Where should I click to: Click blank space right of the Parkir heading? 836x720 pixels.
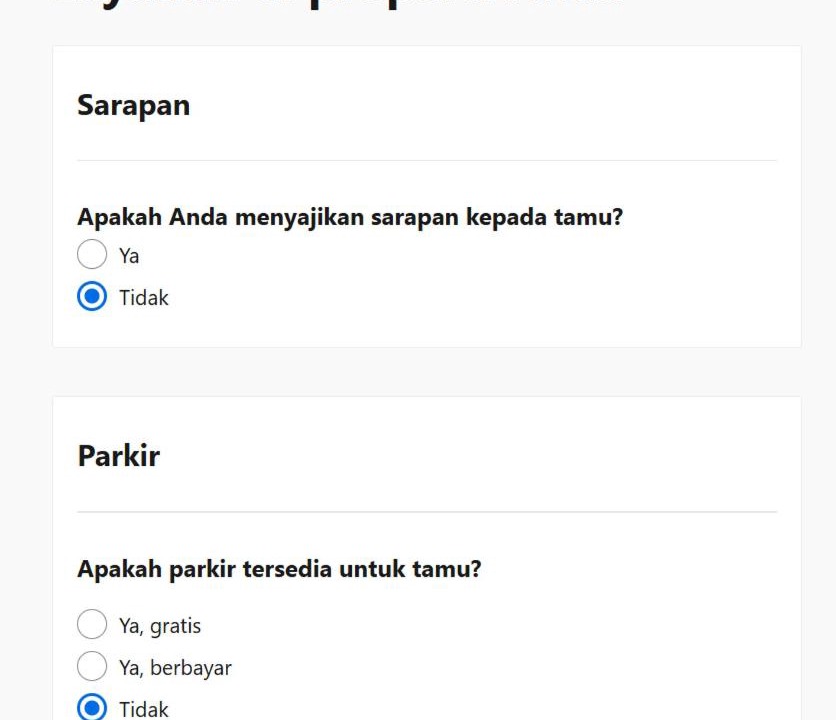coord(500,456)
